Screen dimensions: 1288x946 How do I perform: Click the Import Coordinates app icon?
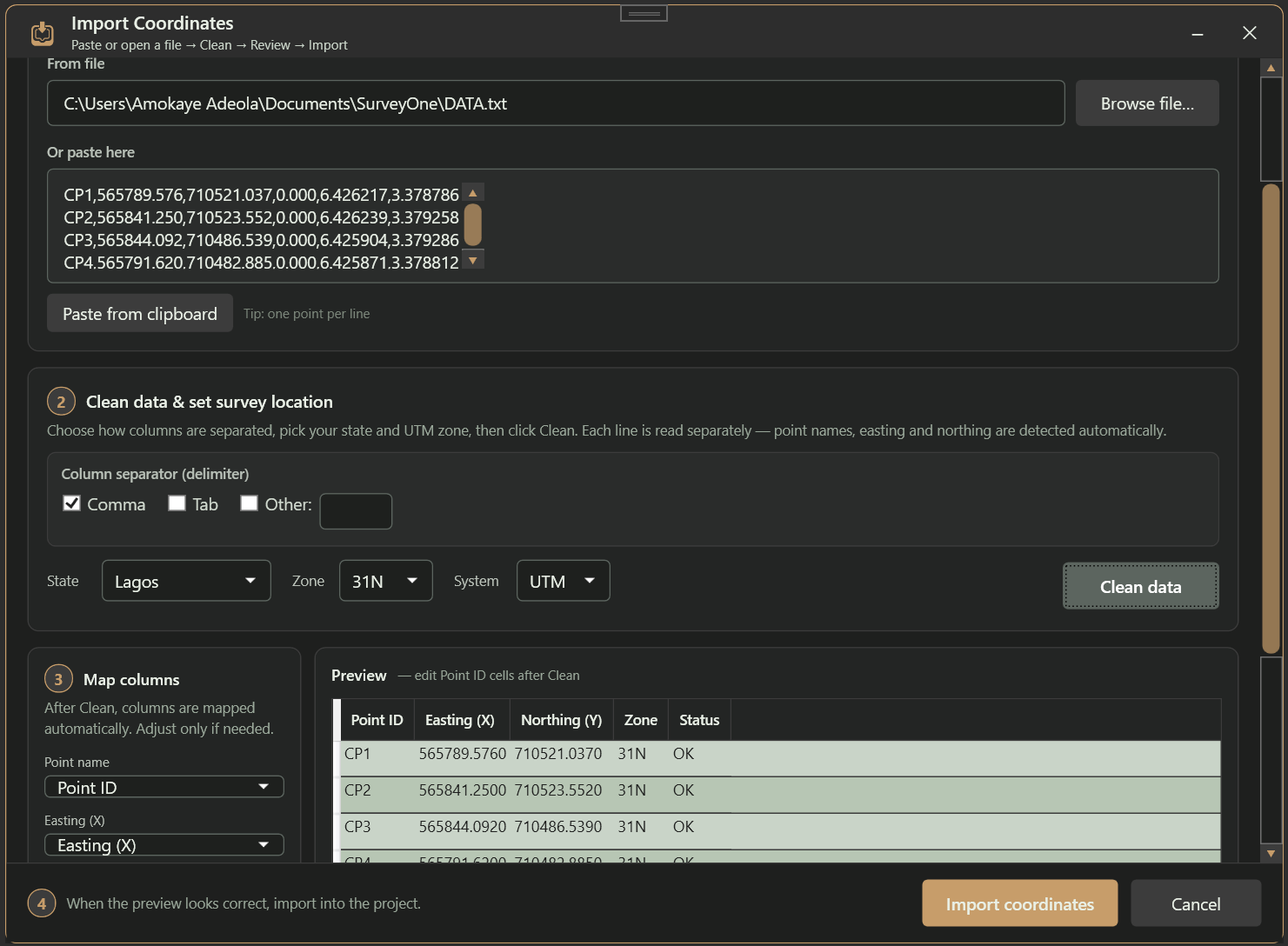pos(42,33)
